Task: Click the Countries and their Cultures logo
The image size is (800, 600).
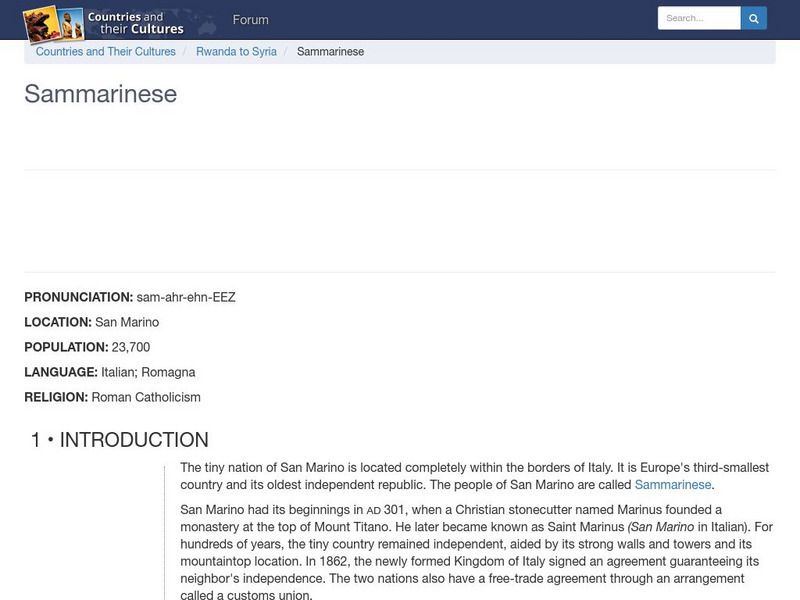Action: tap(104, 23)
